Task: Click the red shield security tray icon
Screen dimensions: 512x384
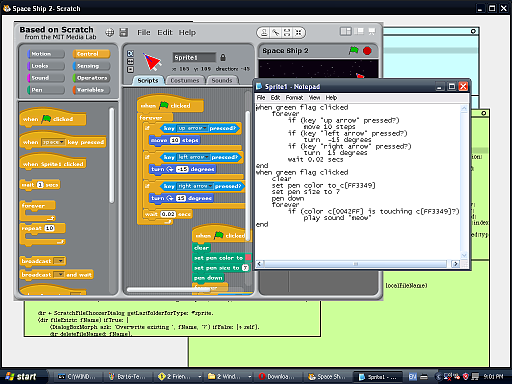Action: click(466, 377)
